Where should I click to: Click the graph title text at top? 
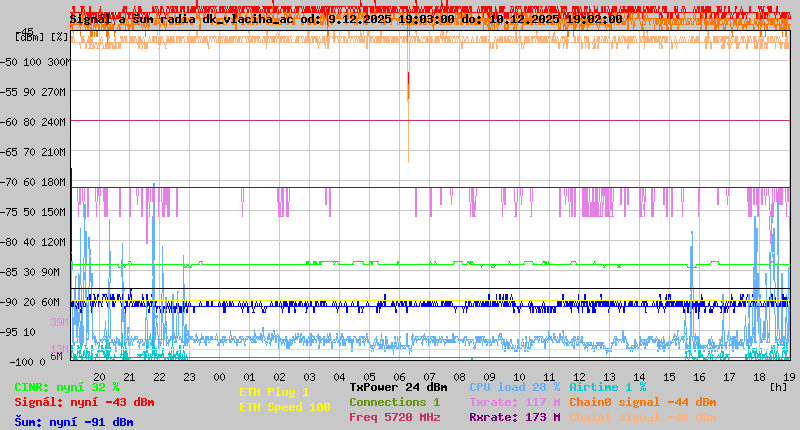pos(345,18)
